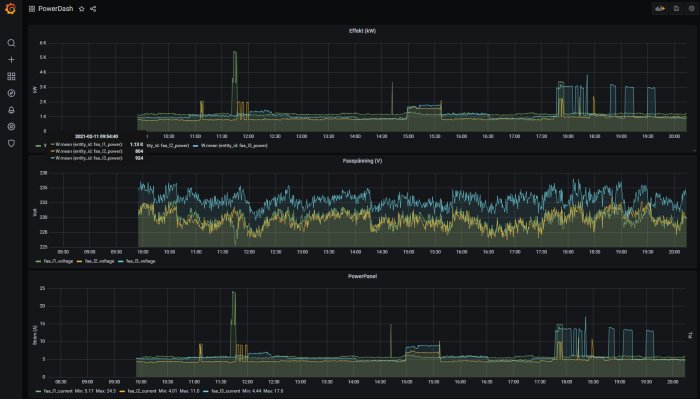Screen dimensions: 700x399
Task: Click the Add panel toolbar button
Action: coord(660,8)
